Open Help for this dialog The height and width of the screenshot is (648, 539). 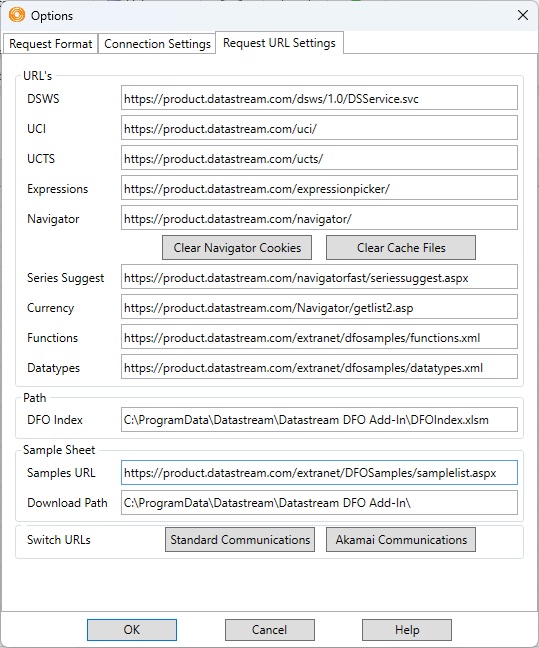[x=407, y=630]
